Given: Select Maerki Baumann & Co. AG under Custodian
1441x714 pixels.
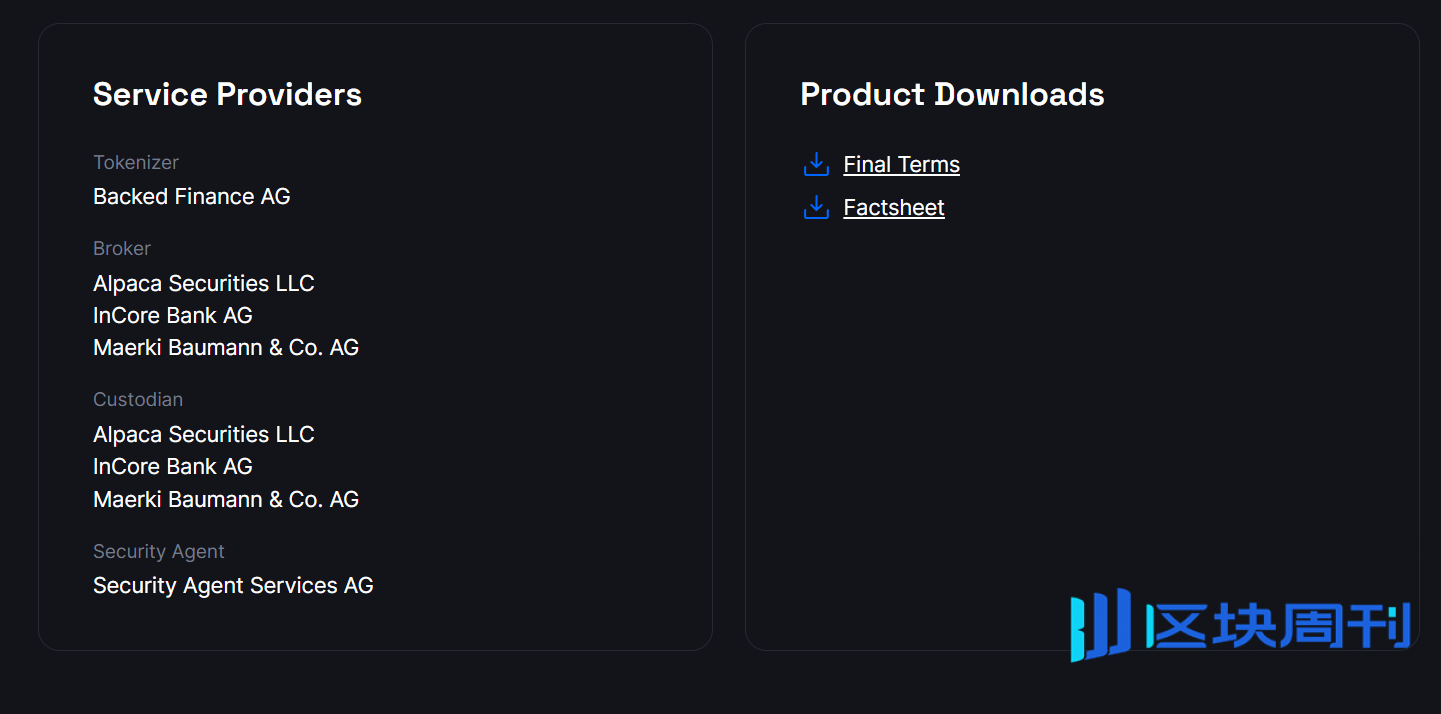Looking at the screenshot, I should click(226, 499).
